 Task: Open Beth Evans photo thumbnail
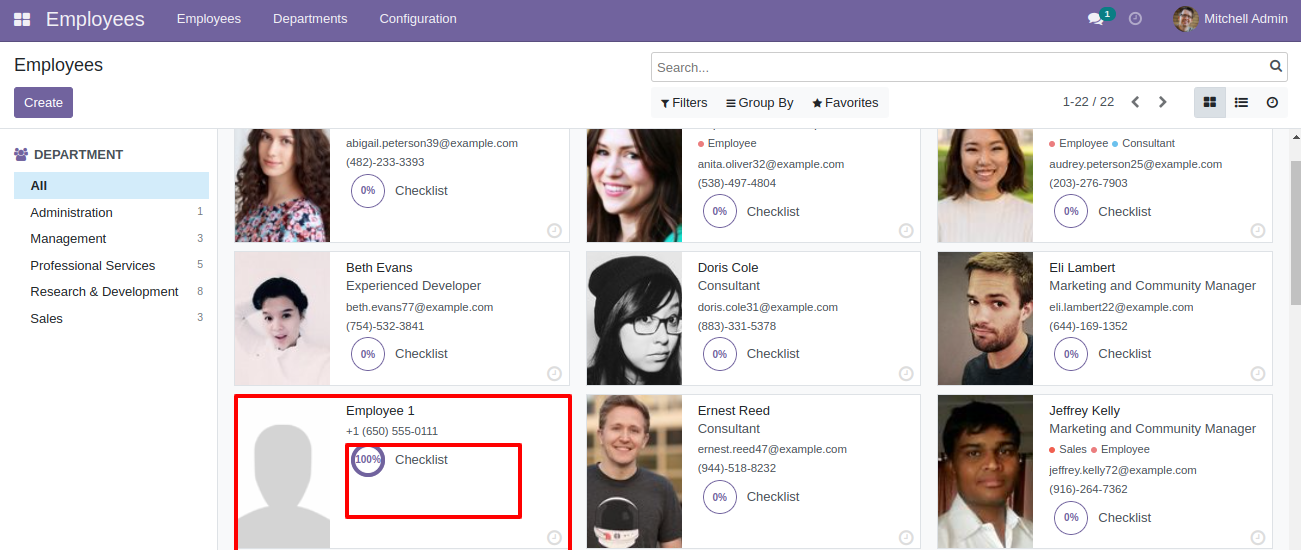point(282,319)
